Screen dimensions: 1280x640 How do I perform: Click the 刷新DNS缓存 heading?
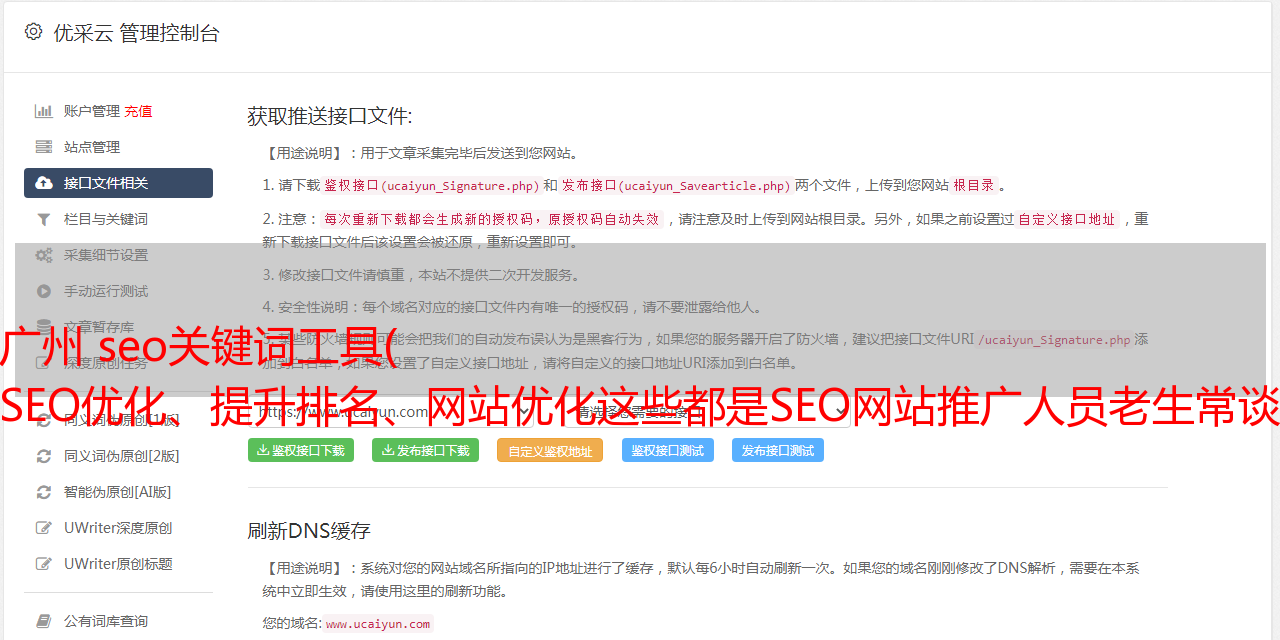pyautogui.click(x=309, y=530)
